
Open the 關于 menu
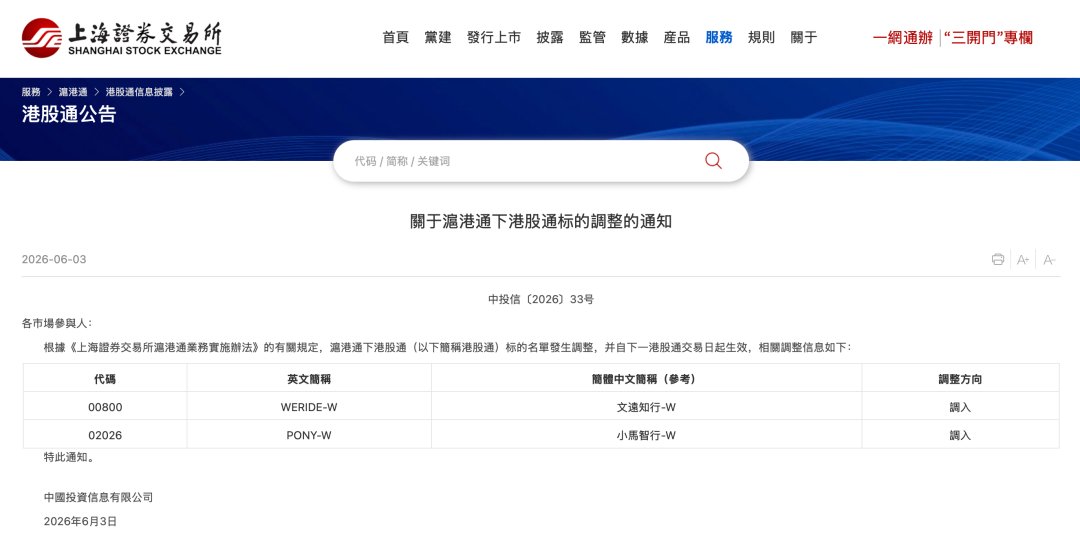point(804,38)
